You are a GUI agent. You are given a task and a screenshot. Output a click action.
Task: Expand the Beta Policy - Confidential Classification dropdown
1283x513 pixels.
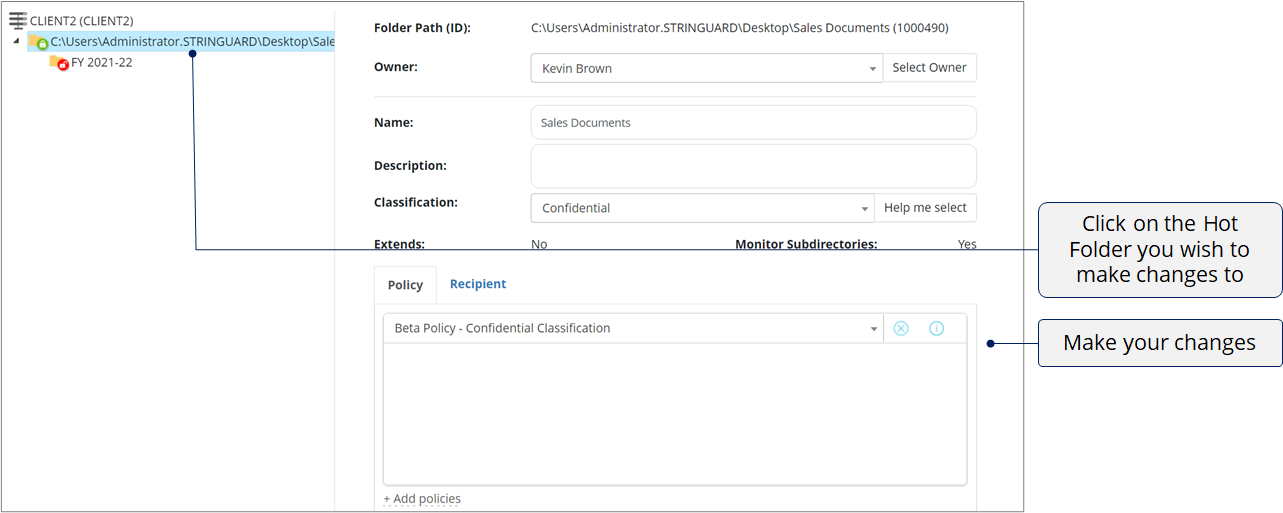[633, 328]
